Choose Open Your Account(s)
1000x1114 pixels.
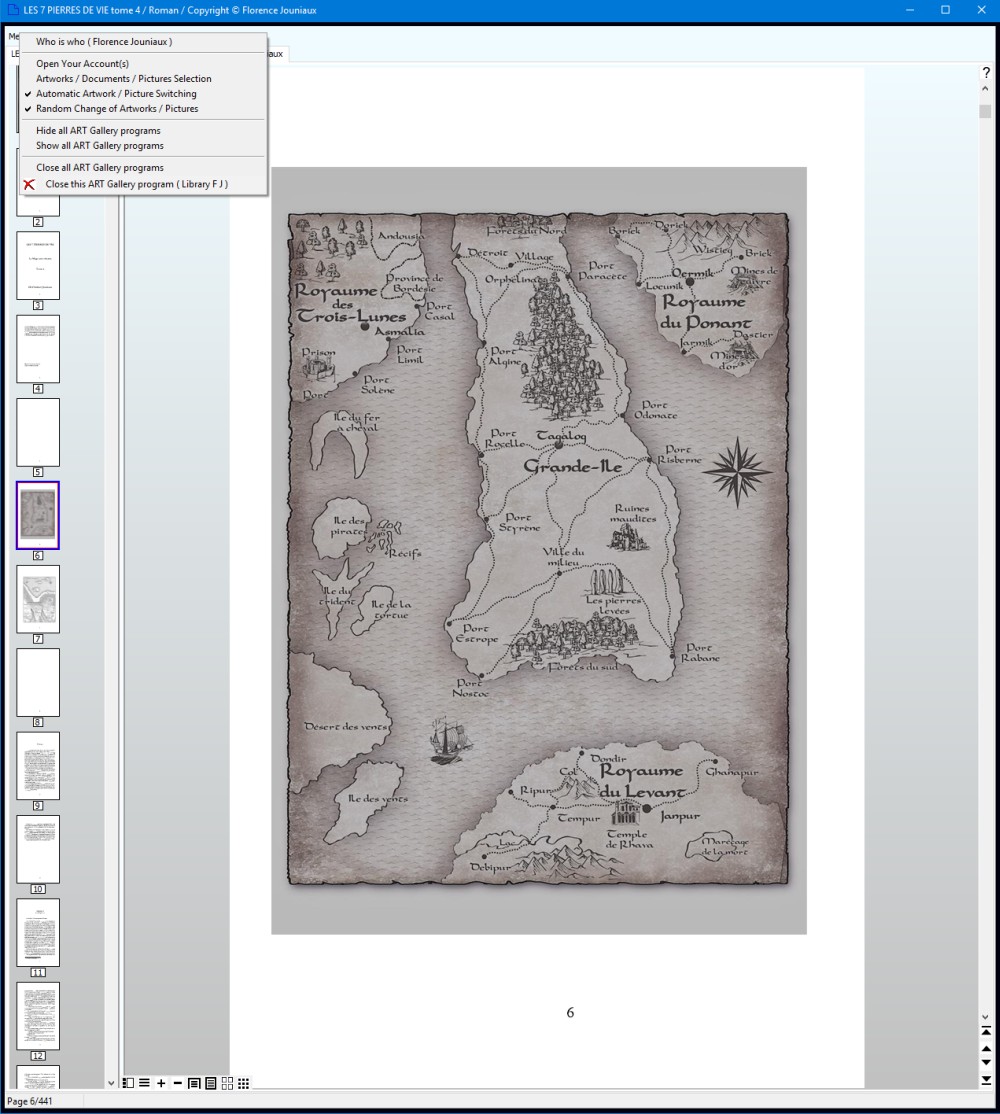(x=82, y=64)
